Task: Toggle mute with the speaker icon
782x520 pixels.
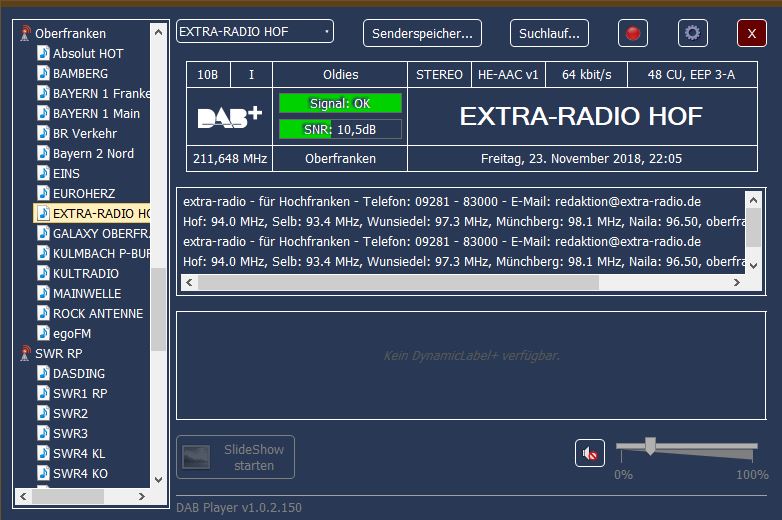Action: (590, 454)
